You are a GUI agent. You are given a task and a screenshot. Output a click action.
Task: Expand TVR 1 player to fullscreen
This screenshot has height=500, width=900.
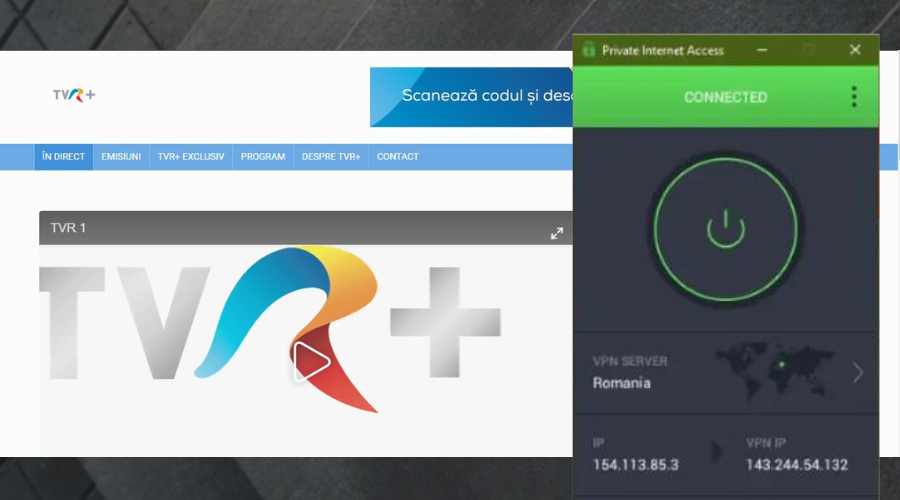557,233
